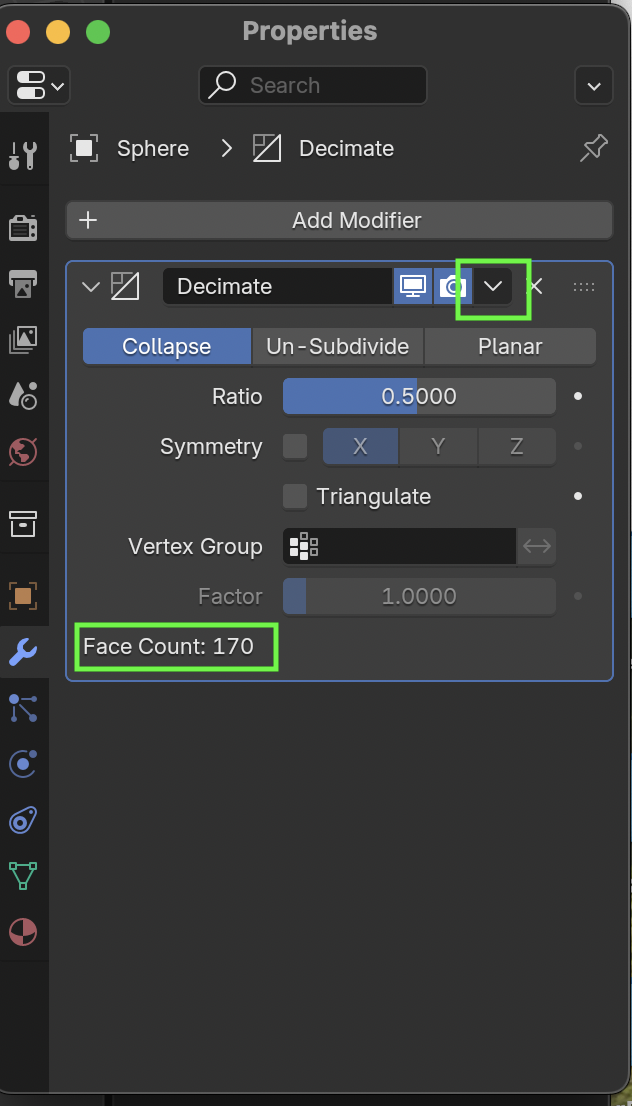Open the properties editor options dropdown
Screen dimensions: 632x1106
[593, 86]
